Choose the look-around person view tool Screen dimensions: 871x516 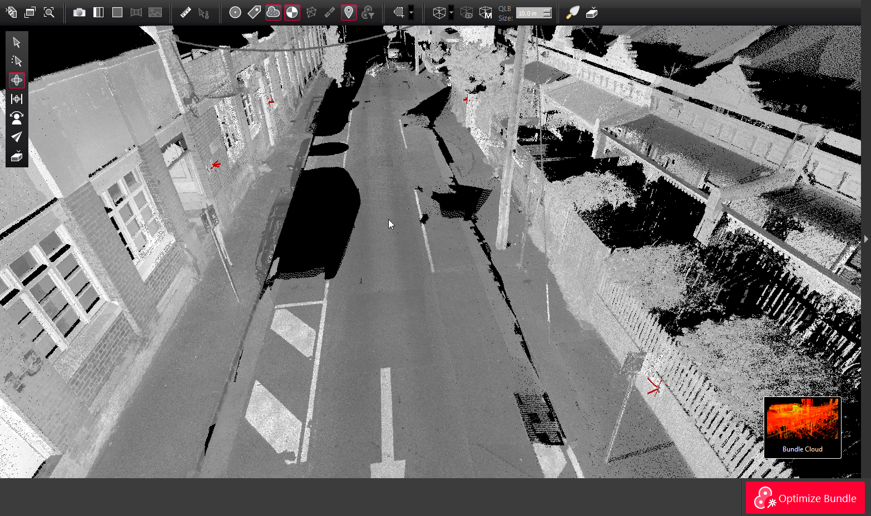click(x=17, y=118)
